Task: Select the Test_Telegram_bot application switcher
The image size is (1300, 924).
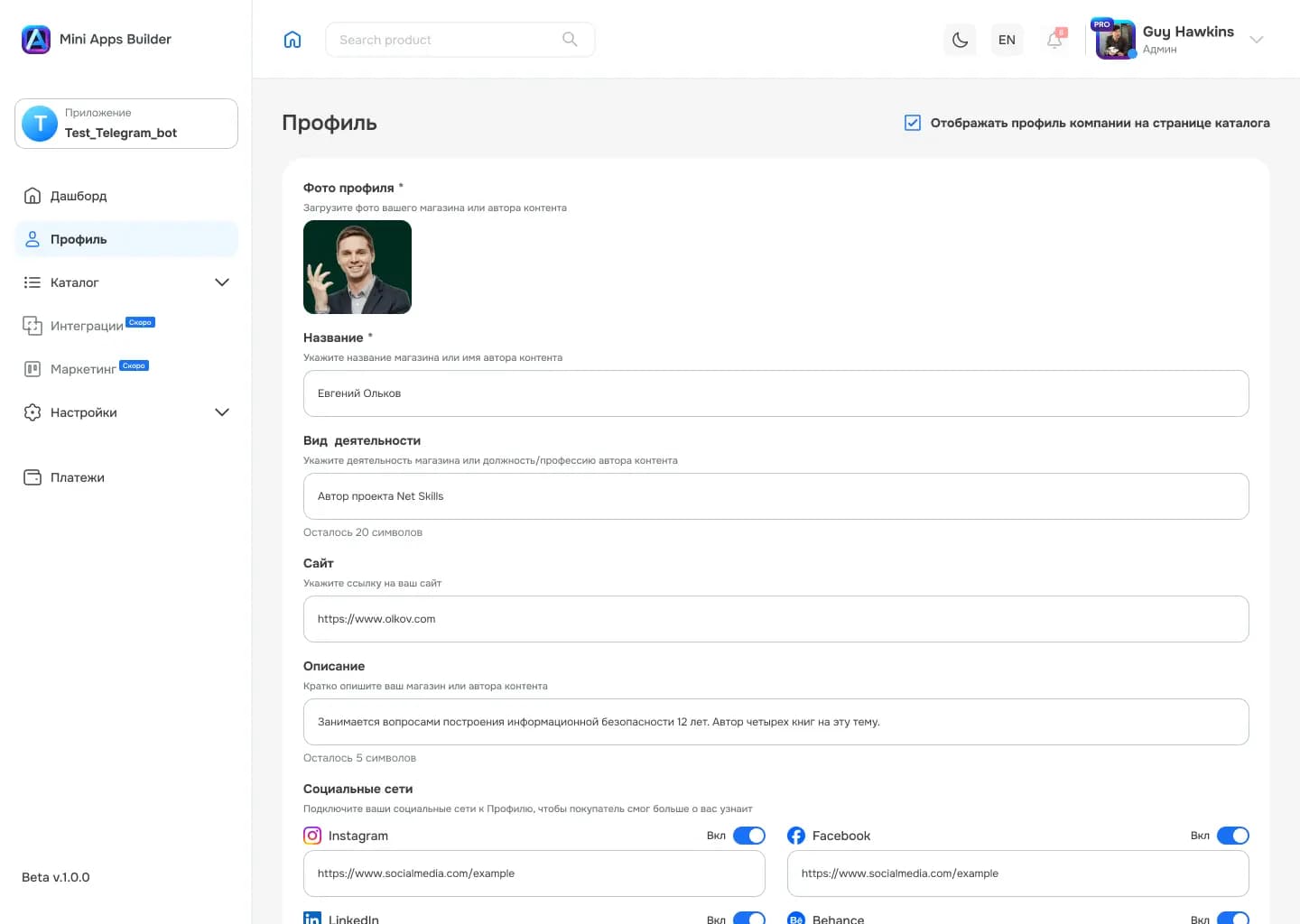Action: point(126,124)
